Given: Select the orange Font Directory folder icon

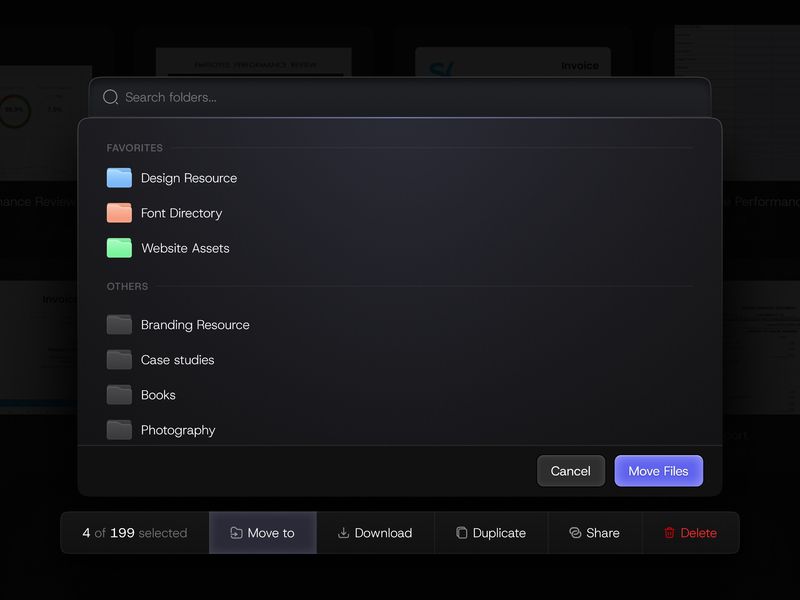Looking at the screenshot, I should (x=119, y=213).
